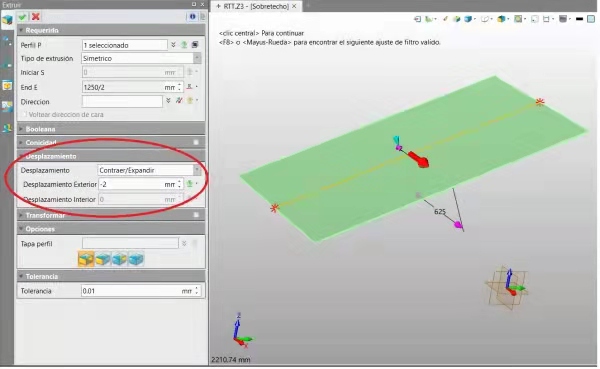Click the red extrusion direction arrow handle
This screenshot has width=600, height=369.
coord(419,159)
